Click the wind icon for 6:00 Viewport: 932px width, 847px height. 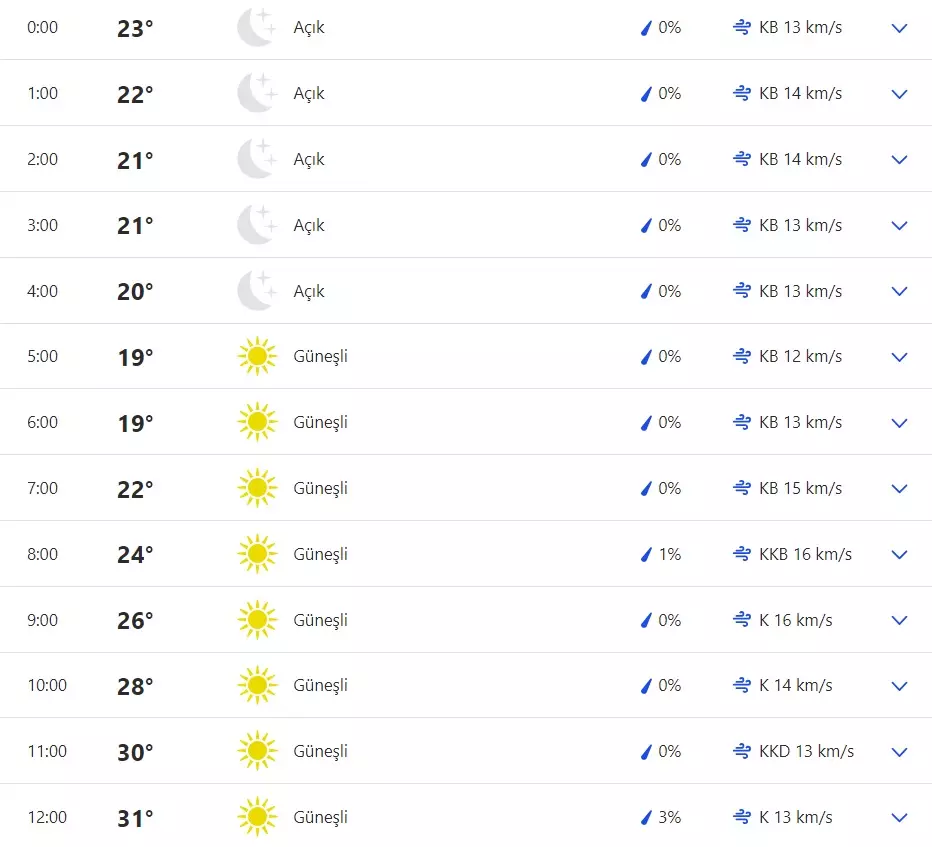[741, 422]
